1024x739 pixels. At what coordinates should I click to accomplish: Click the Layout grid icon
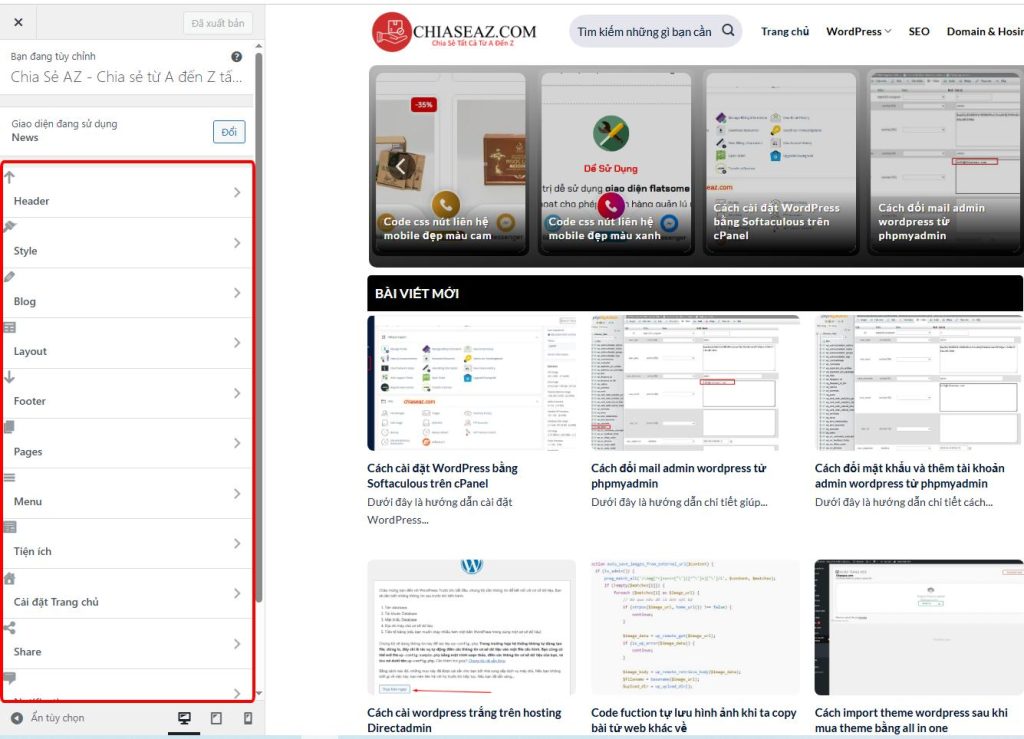pyautogui.click(x=12, y=327)
